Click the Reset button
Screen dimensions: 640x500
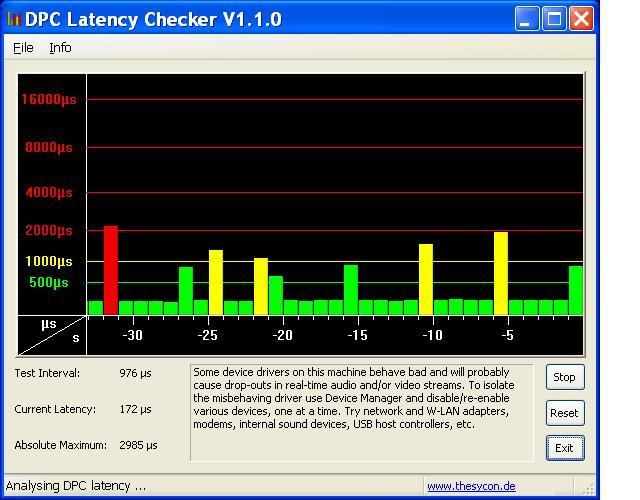(x=565, y=413)
